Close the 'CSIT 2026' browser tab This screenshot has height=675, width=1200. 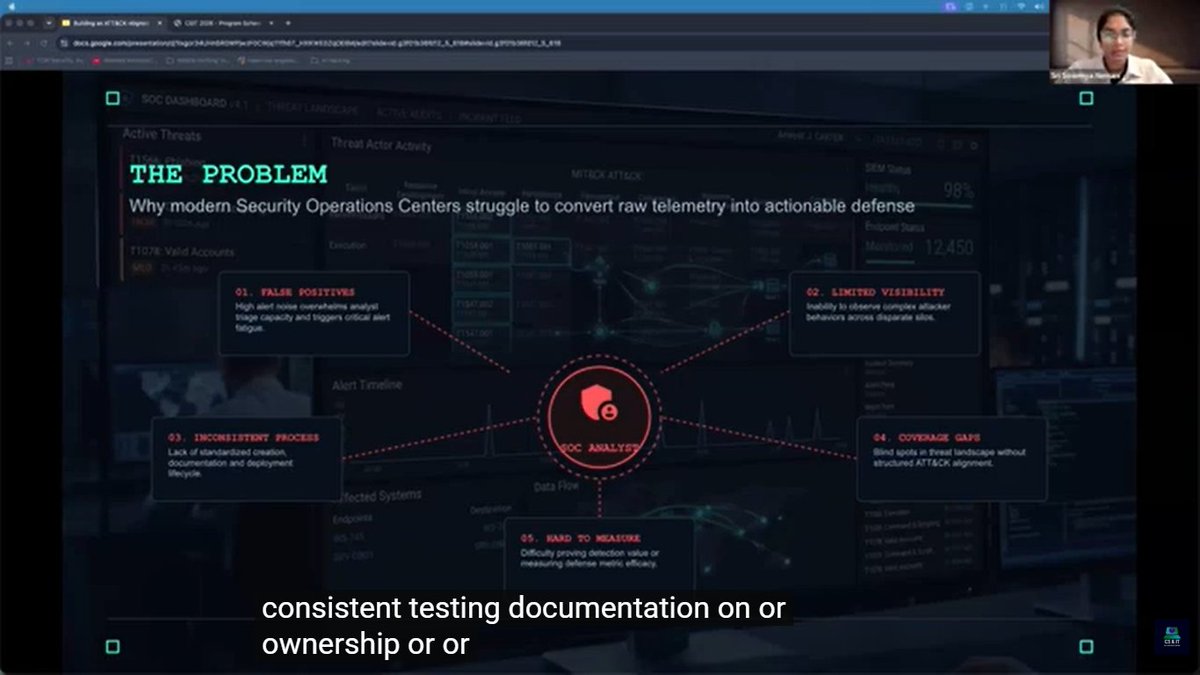pos(271,22)
